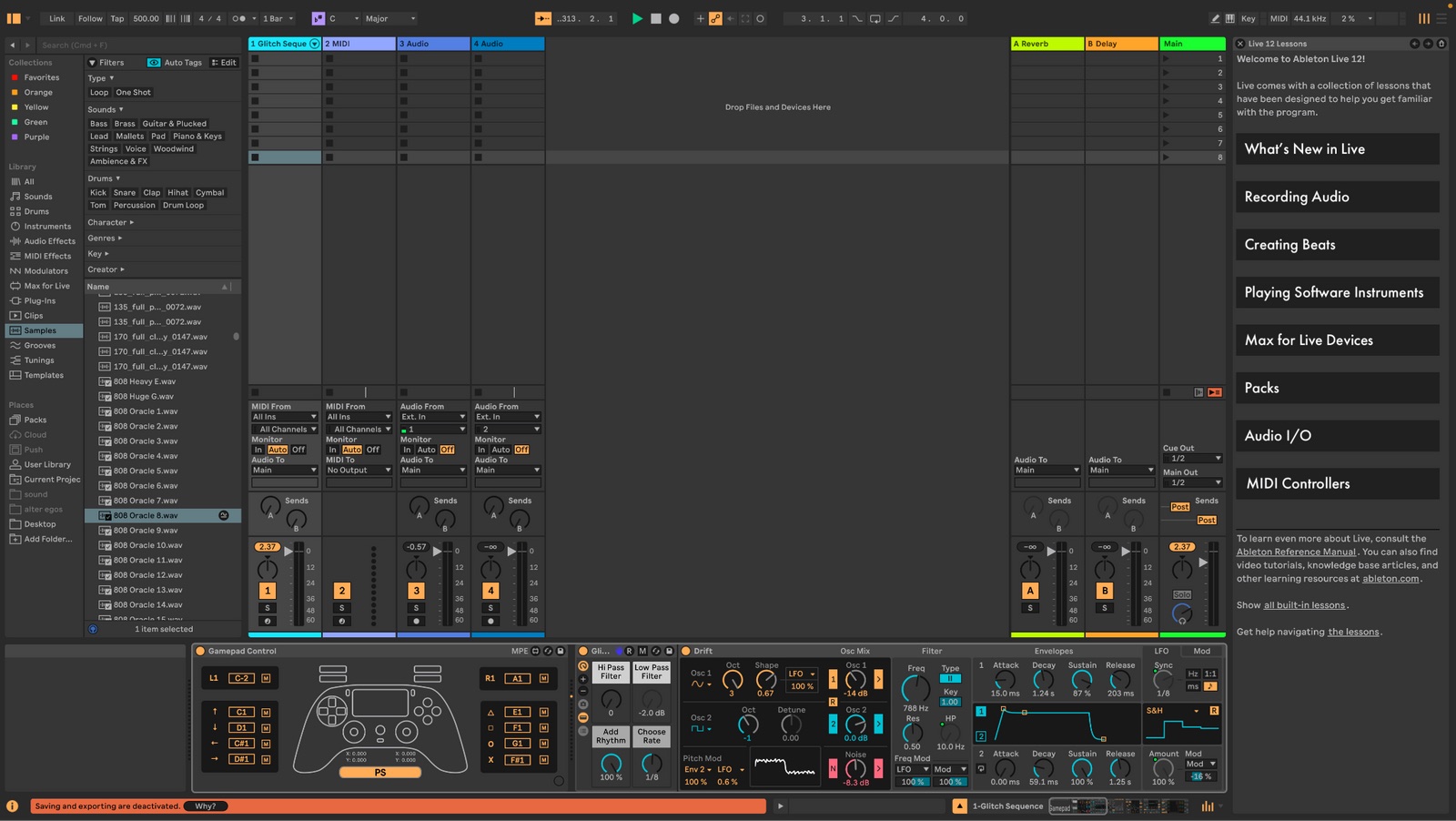Set track 3 monitor to In
Screen dimensions: 1456x821
pos(407,450)
